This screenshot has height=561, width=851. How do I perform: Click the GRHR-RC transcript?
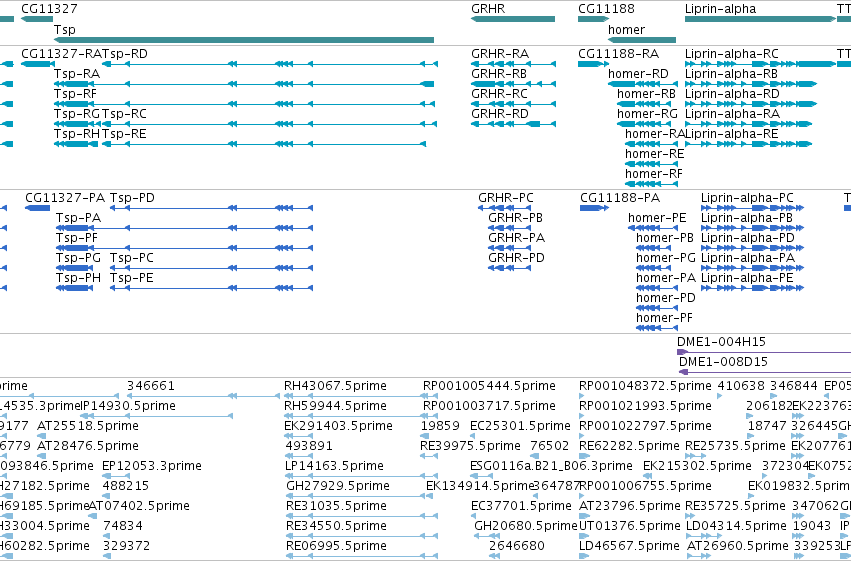[513, 104]
